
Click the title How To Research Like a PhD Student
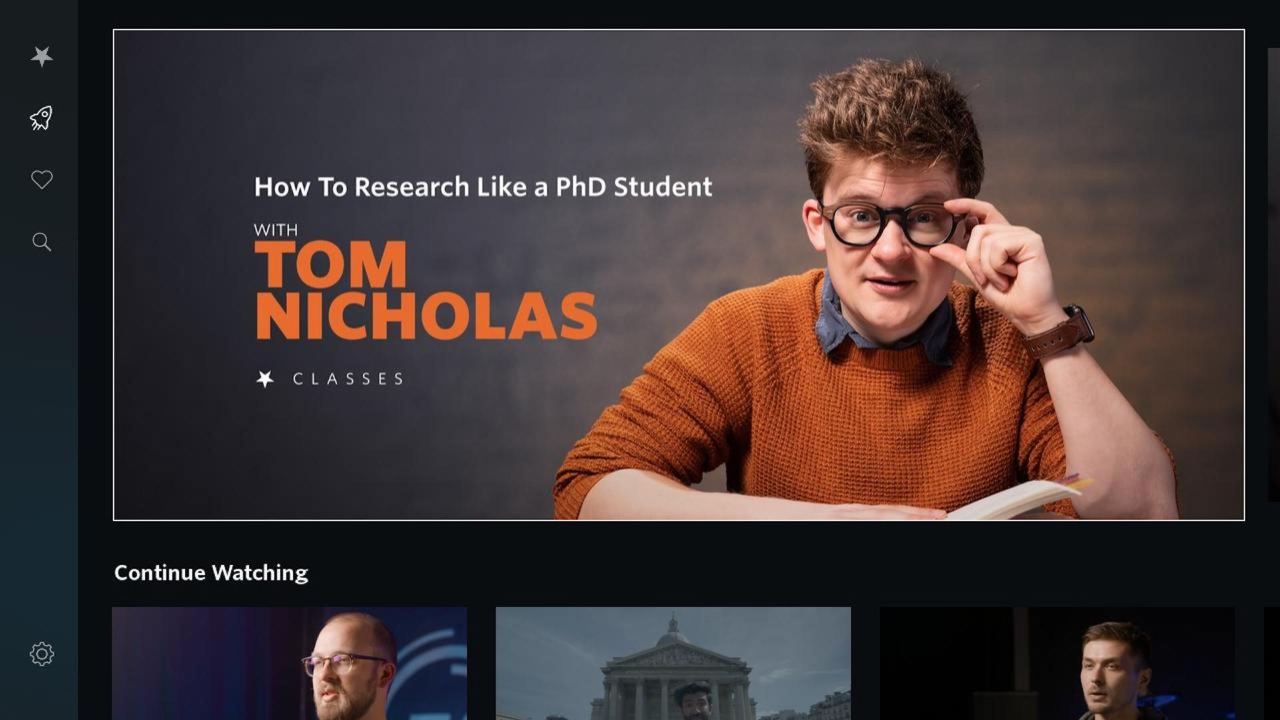click(483, 187)
